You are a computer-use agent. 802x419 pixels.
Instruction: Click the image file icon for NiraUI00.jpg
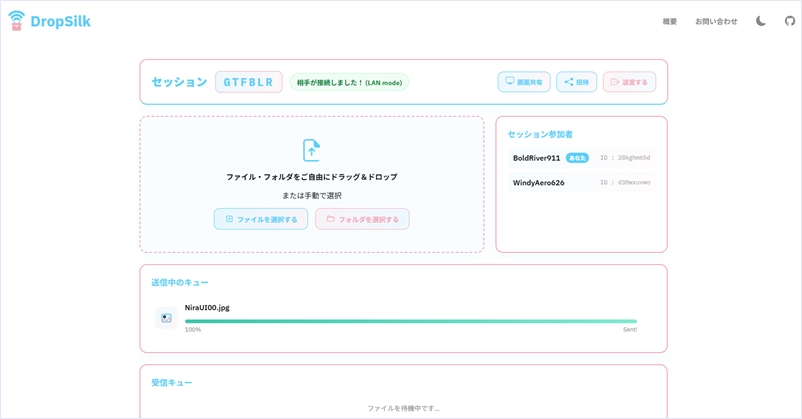[166, 318]
